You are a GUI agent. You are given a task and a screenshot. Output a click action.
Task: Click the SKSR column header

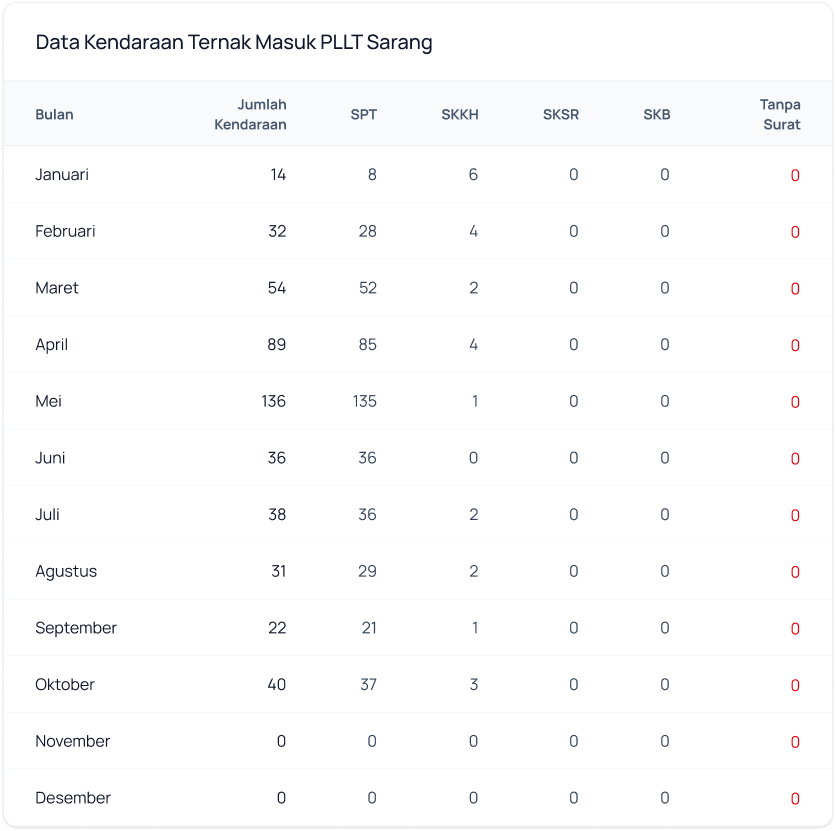point(561,114)
